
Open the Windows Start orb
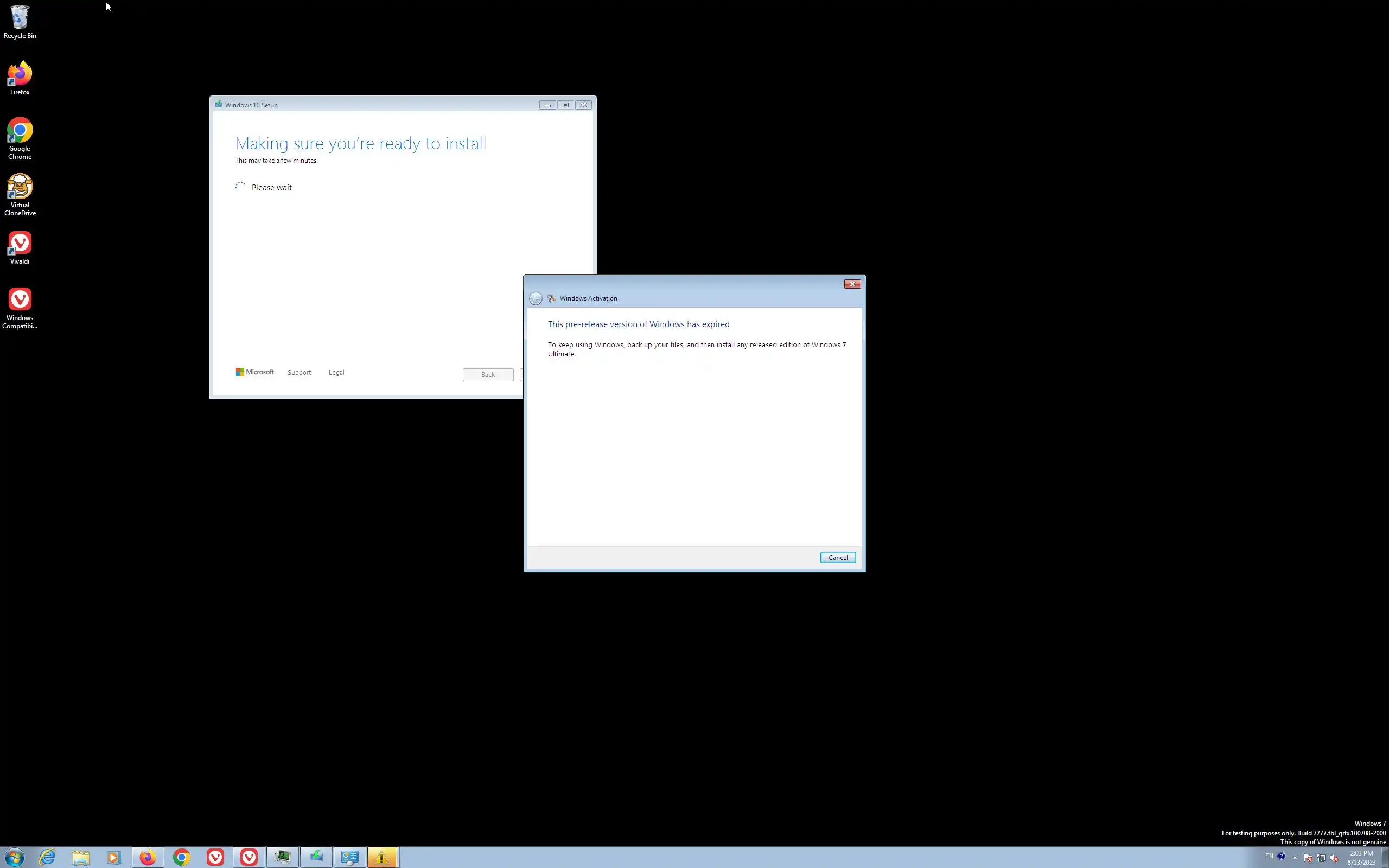(14, 857)
